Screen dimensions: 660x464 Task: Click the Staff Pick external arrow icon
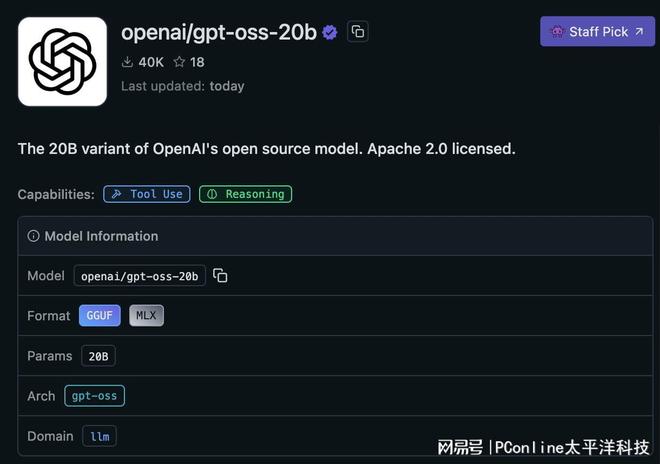pos(639,32)
